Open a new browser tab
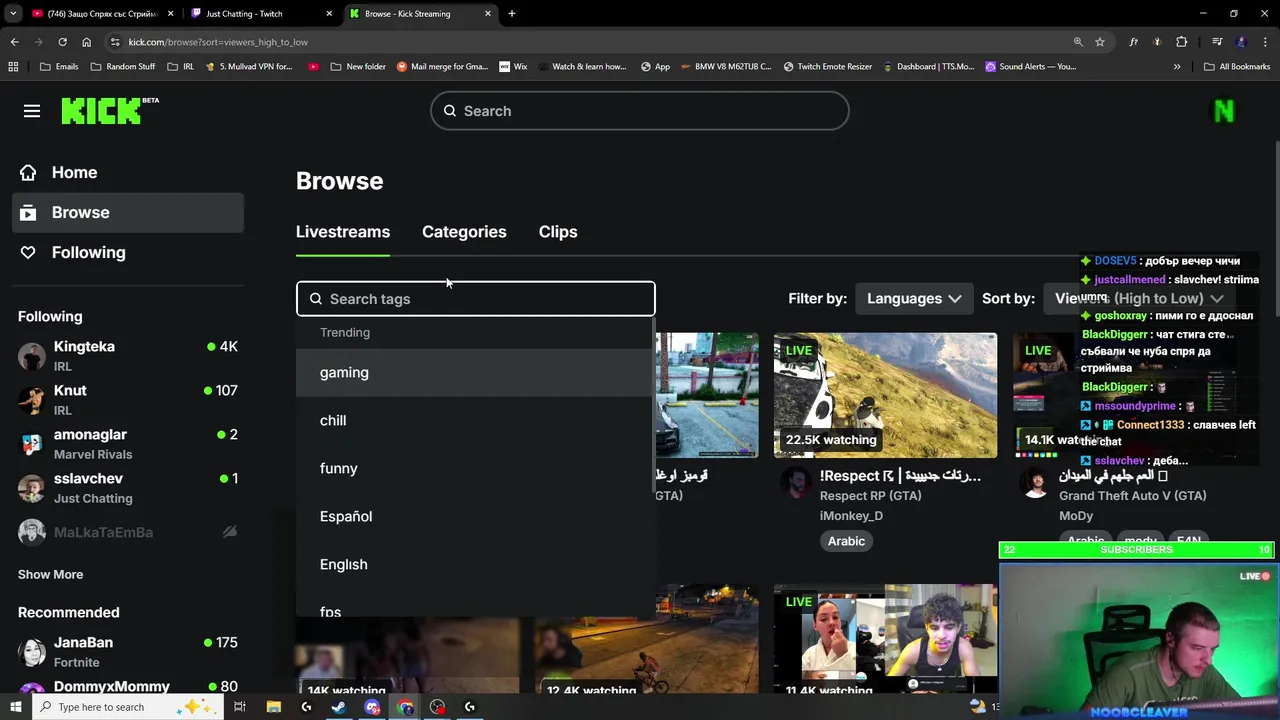Image resolution: width=1280 pixels, height=720 pixels. point(512,14)
